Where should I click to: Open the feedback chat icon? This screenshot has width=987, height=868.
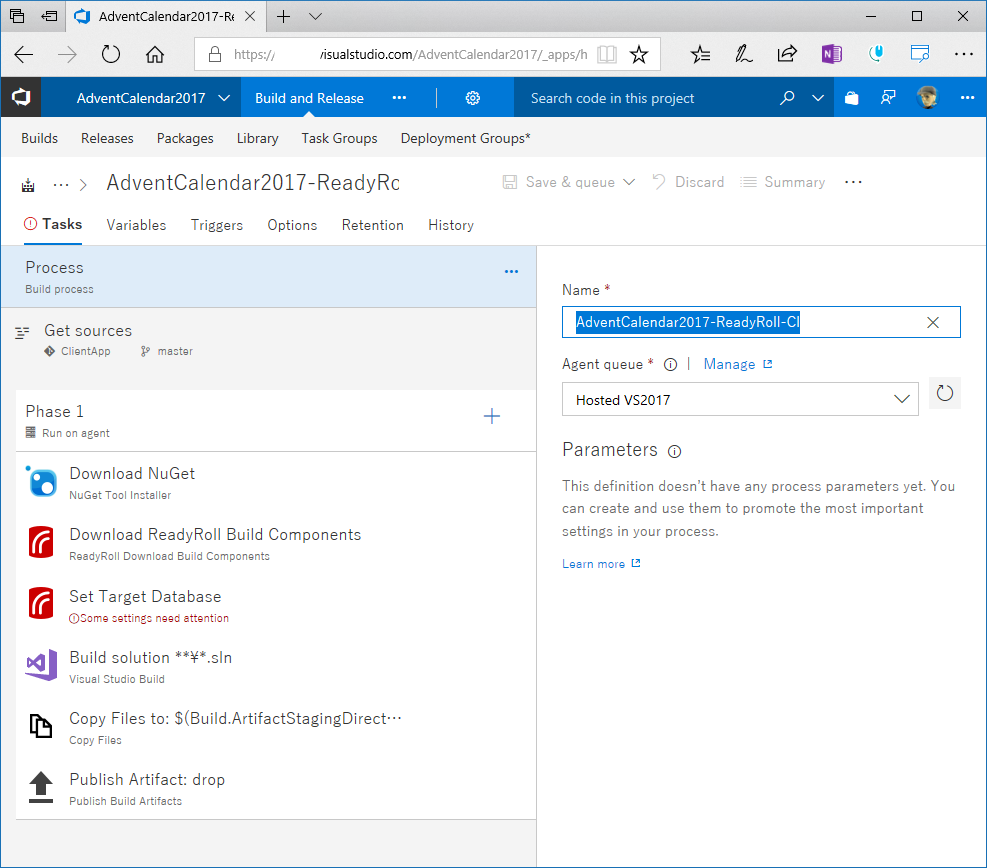[888, 98]
